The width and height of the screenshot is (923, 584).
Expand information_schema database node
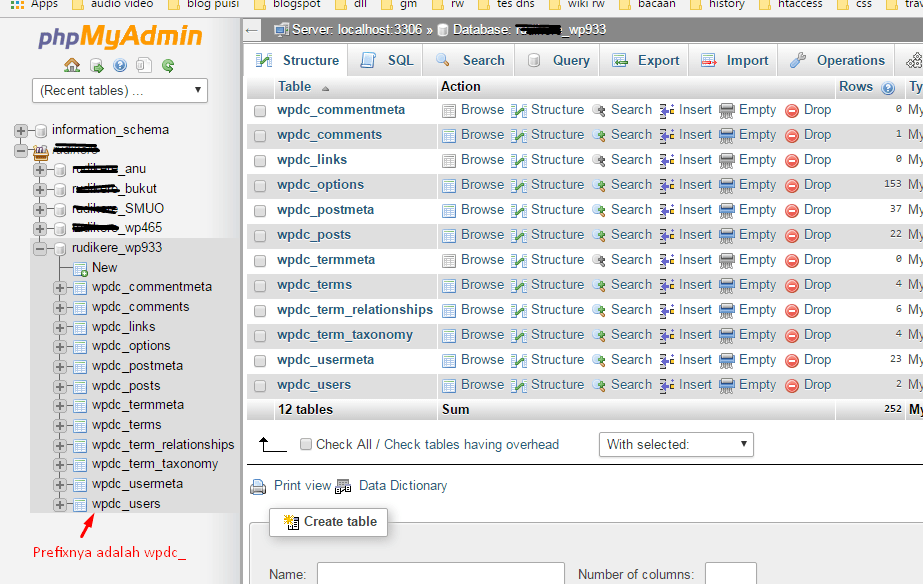[x=21, y=130]
